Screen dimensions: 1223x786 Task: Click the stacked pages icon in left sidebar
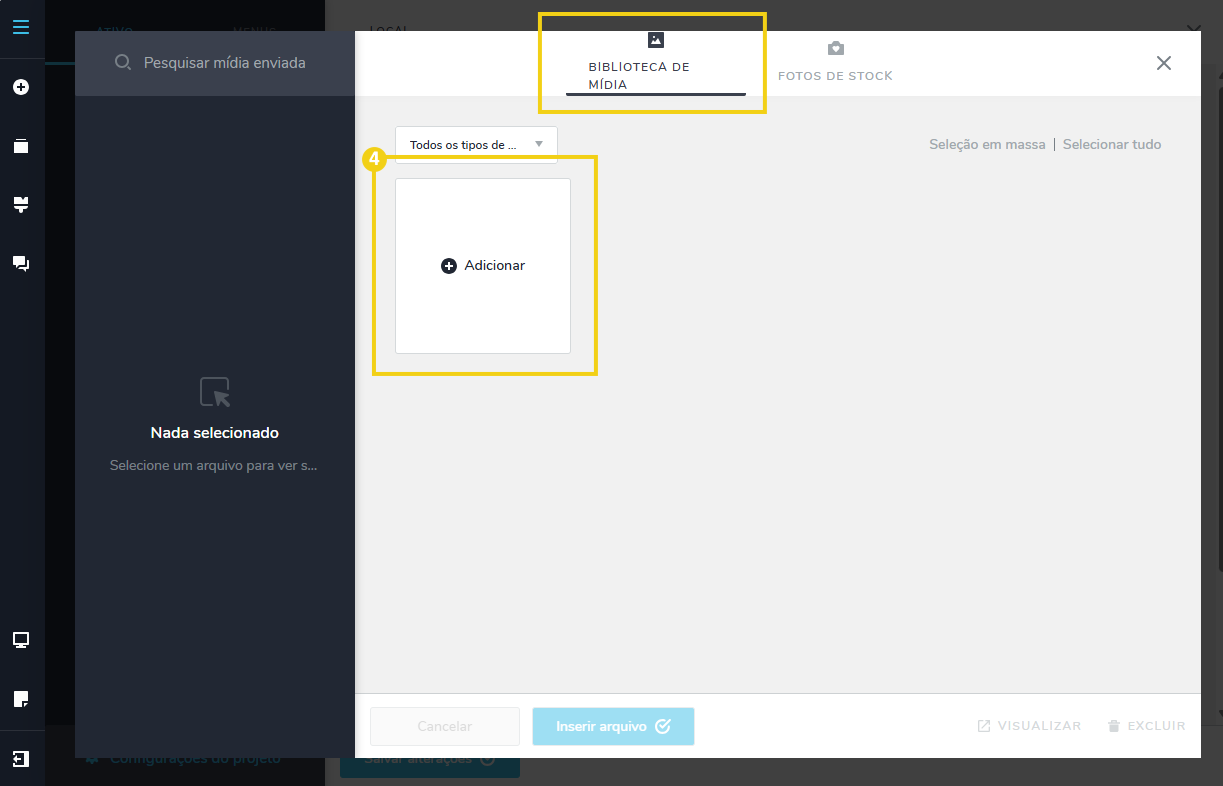point(21,146)
